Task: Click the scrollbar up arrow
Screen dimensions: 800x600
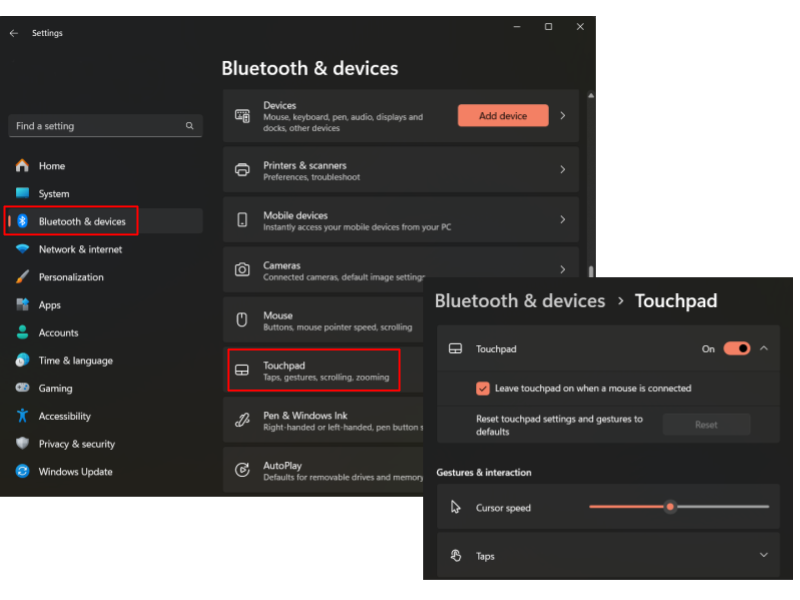Action: [x=591, y=95]
